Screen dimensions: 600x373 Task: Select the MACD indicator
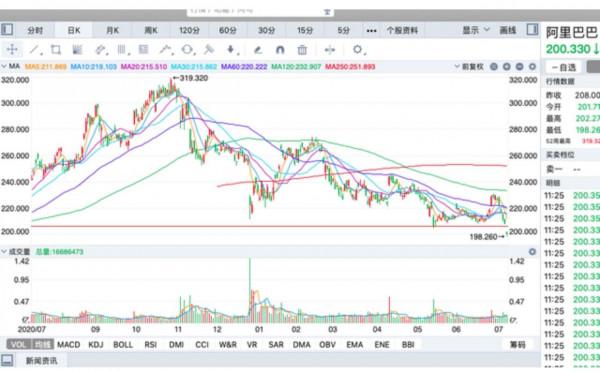pos(68,345)
